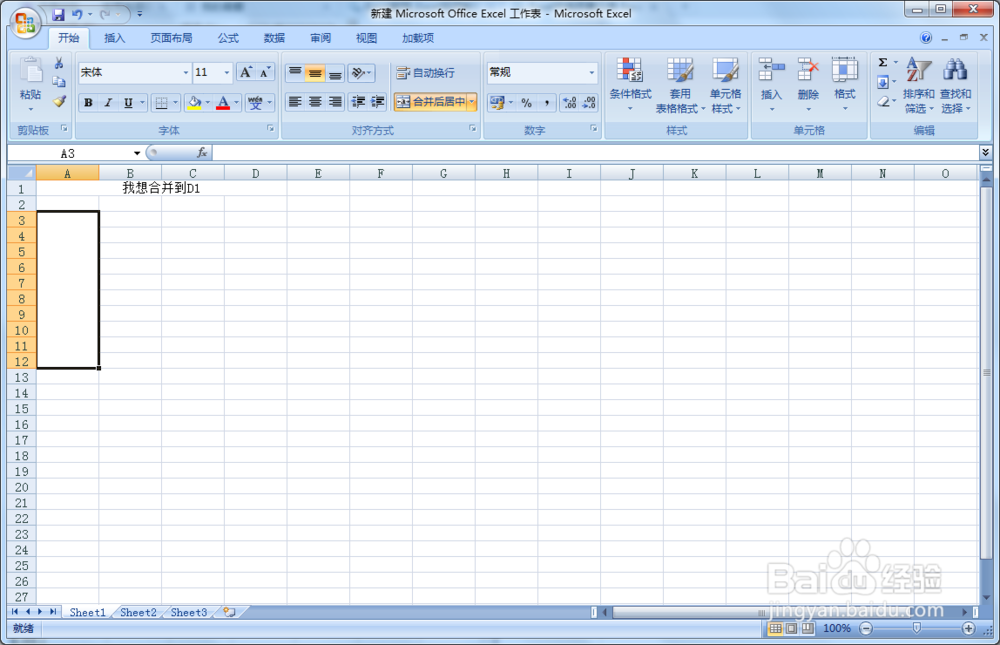This screenshot has width=1000, height=645.
Task: Apply yellow fill color bucket
Action: pyautogui.click(x=195, y=102)
